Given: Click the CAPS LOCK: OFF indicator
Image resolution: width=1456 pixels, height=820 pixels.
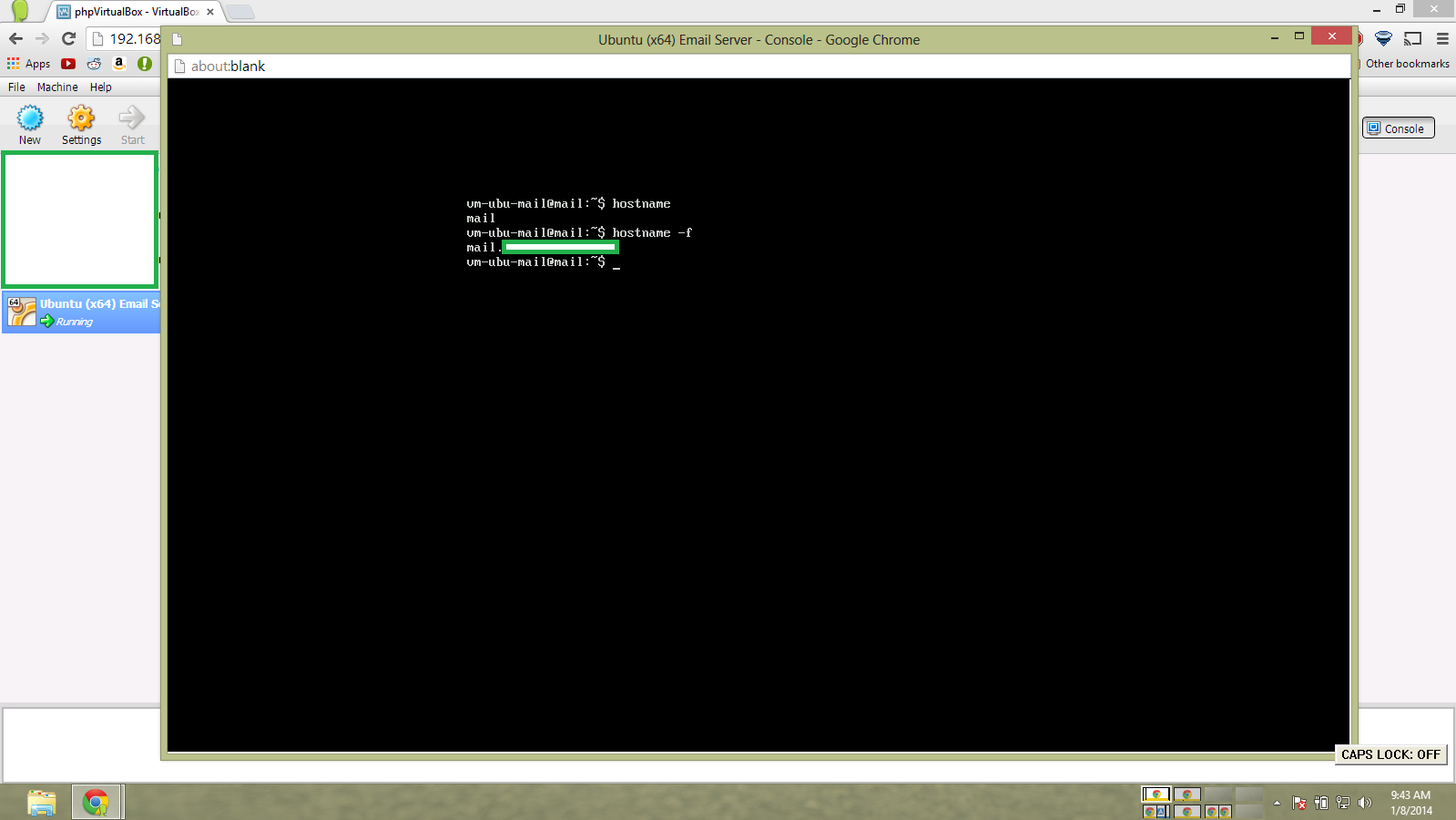Looking at the screenshot, I should point(1390,754).
